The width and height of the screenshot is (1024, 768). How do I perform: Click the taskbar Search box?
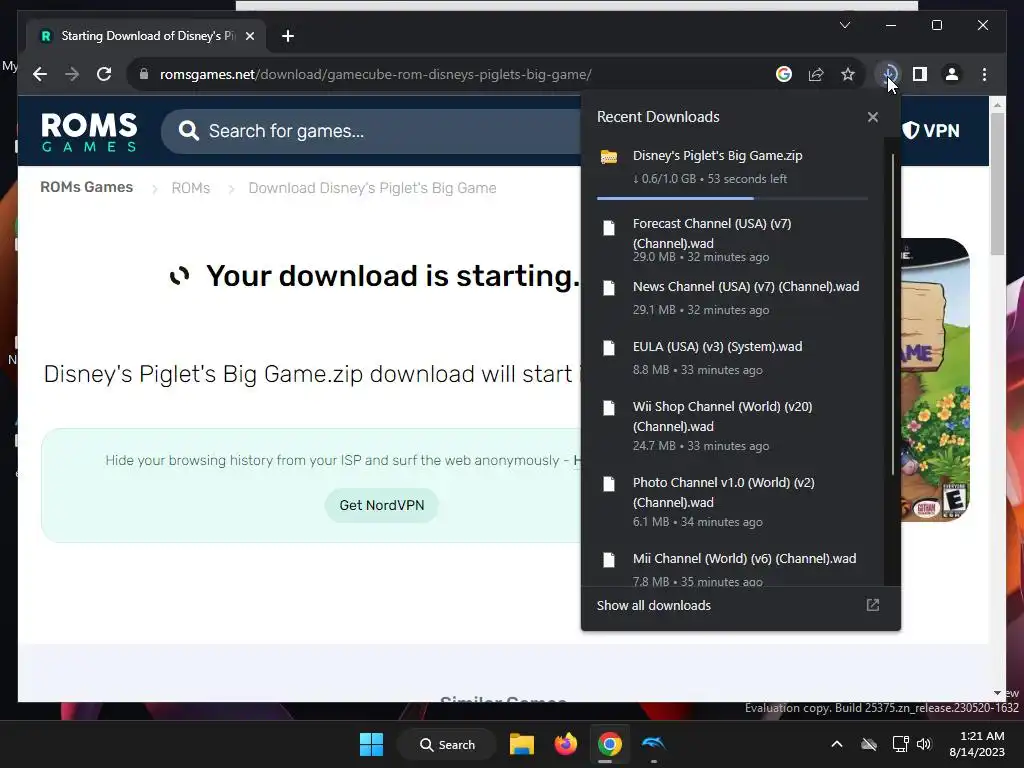click(447, 744)
